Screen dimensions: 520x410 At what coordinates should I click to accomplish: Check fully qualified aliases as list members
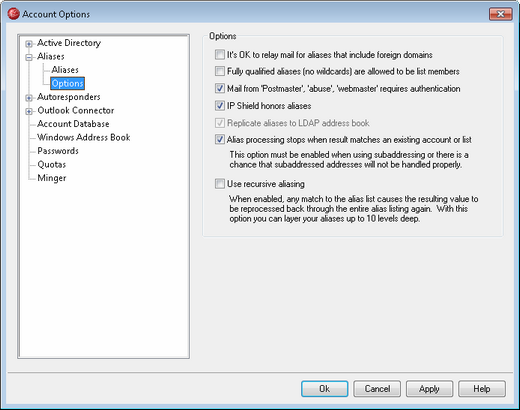click(220, 71)
